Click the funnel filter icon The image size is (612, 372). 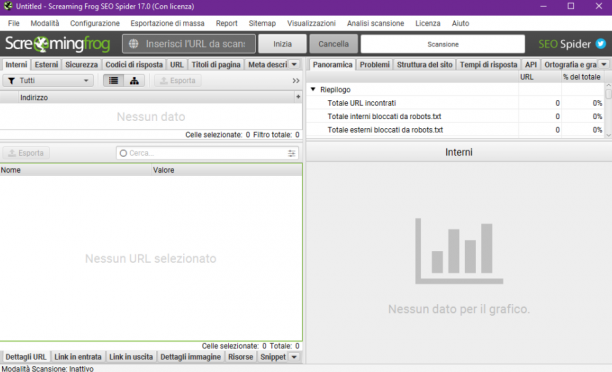click(x=12, y=81)
